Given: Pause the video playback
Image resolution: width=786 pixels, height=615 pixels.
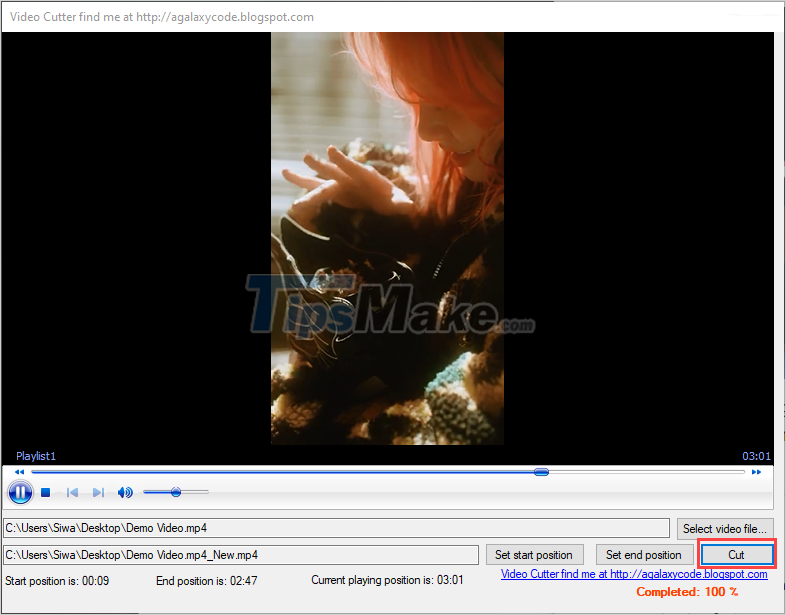Looking at the screenshot, I should click(21, 492).
